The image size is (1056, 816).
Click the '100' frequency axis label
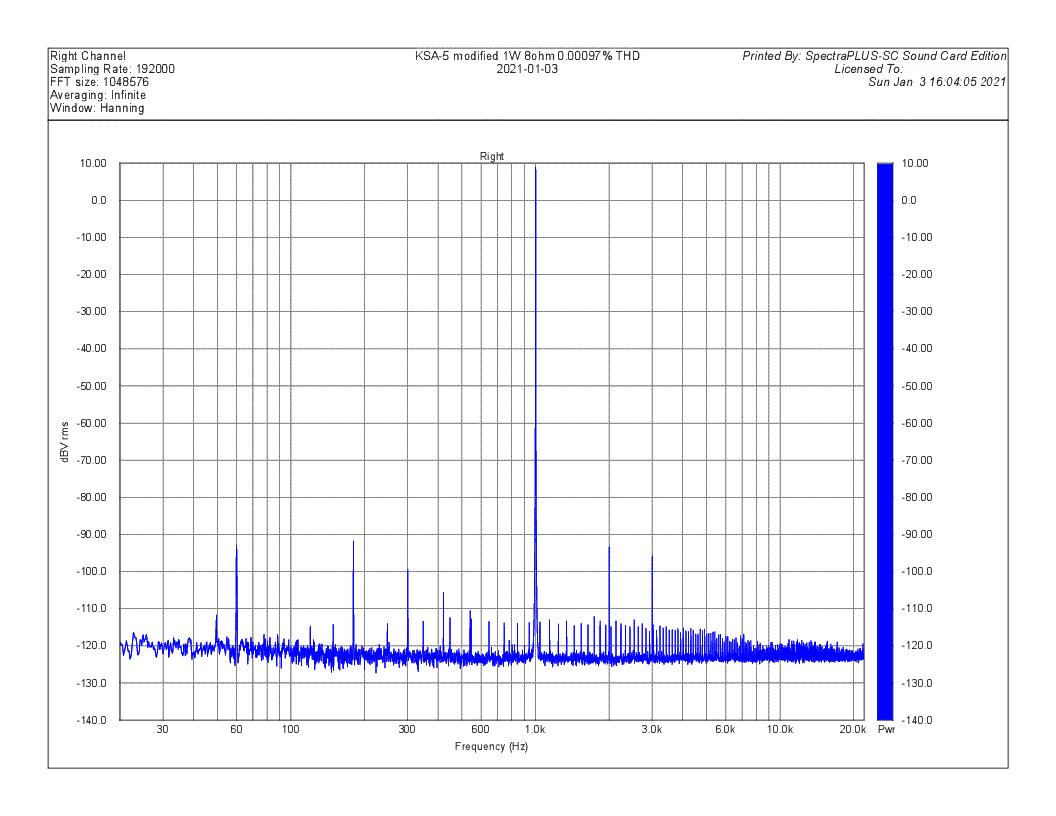click(x=290, y=729)
